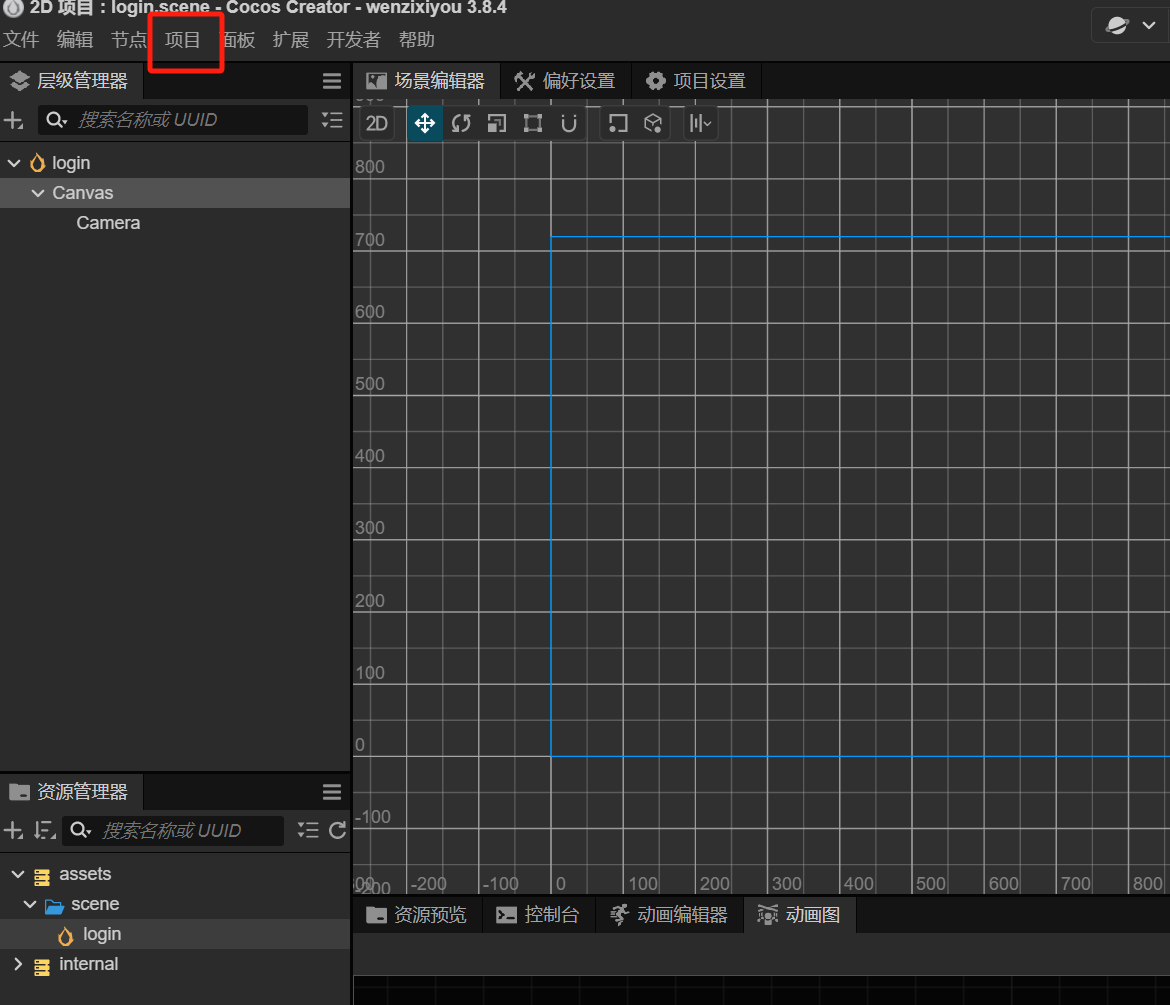This screenshot has width=1170, height=1005.
Task: Toggle the pivot/center anchor mode icon
Action: pos(618,123)
